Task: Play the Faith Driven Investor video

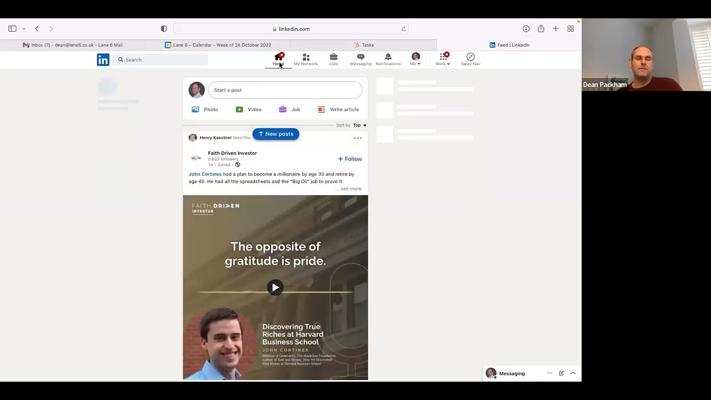Action: pyautogui.click(x=275, y=287)
